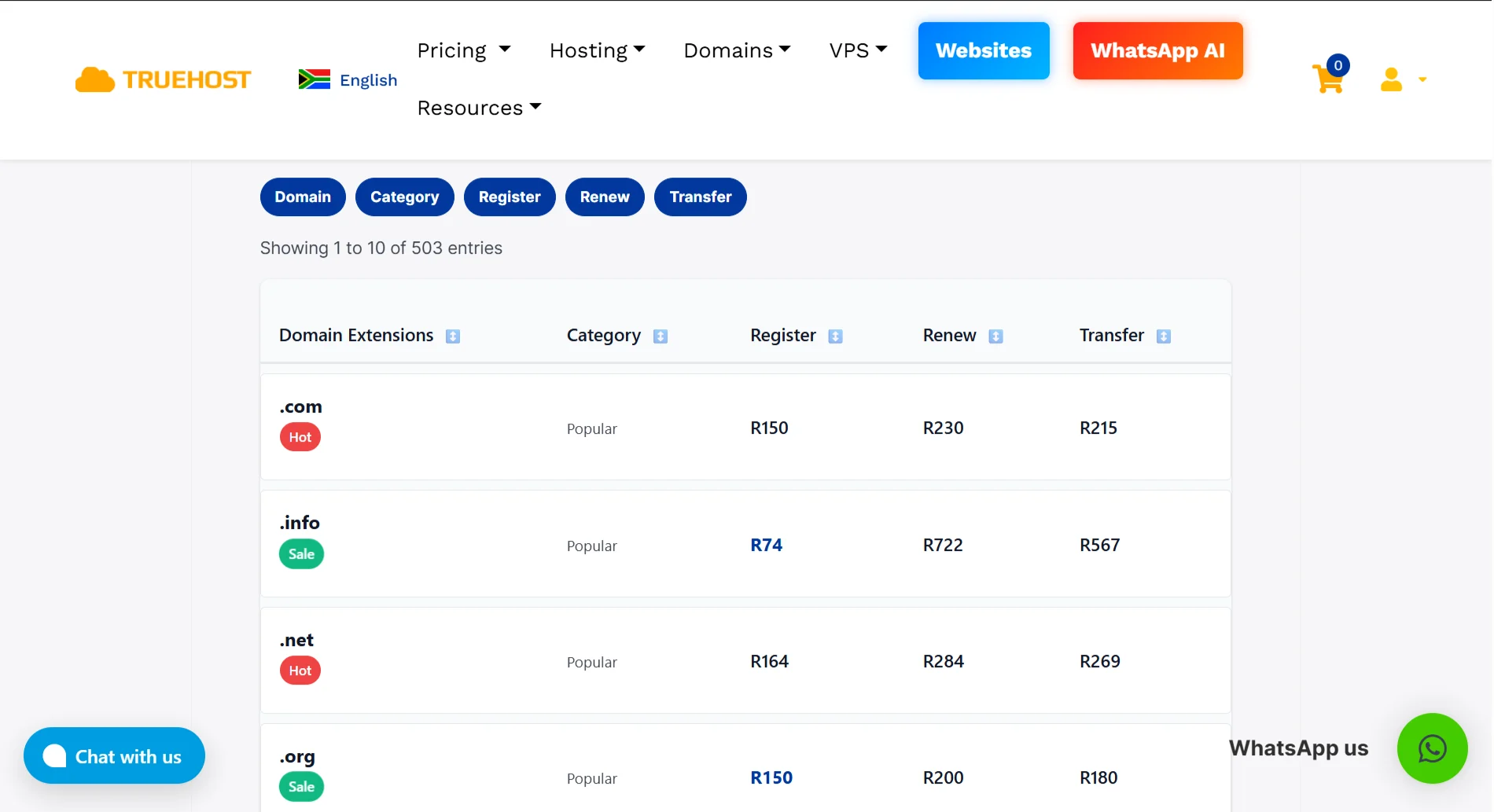Click the Hot badge under .com
Image resolution: width=1494 pixels, height=812 pixels.
(300, 437)
